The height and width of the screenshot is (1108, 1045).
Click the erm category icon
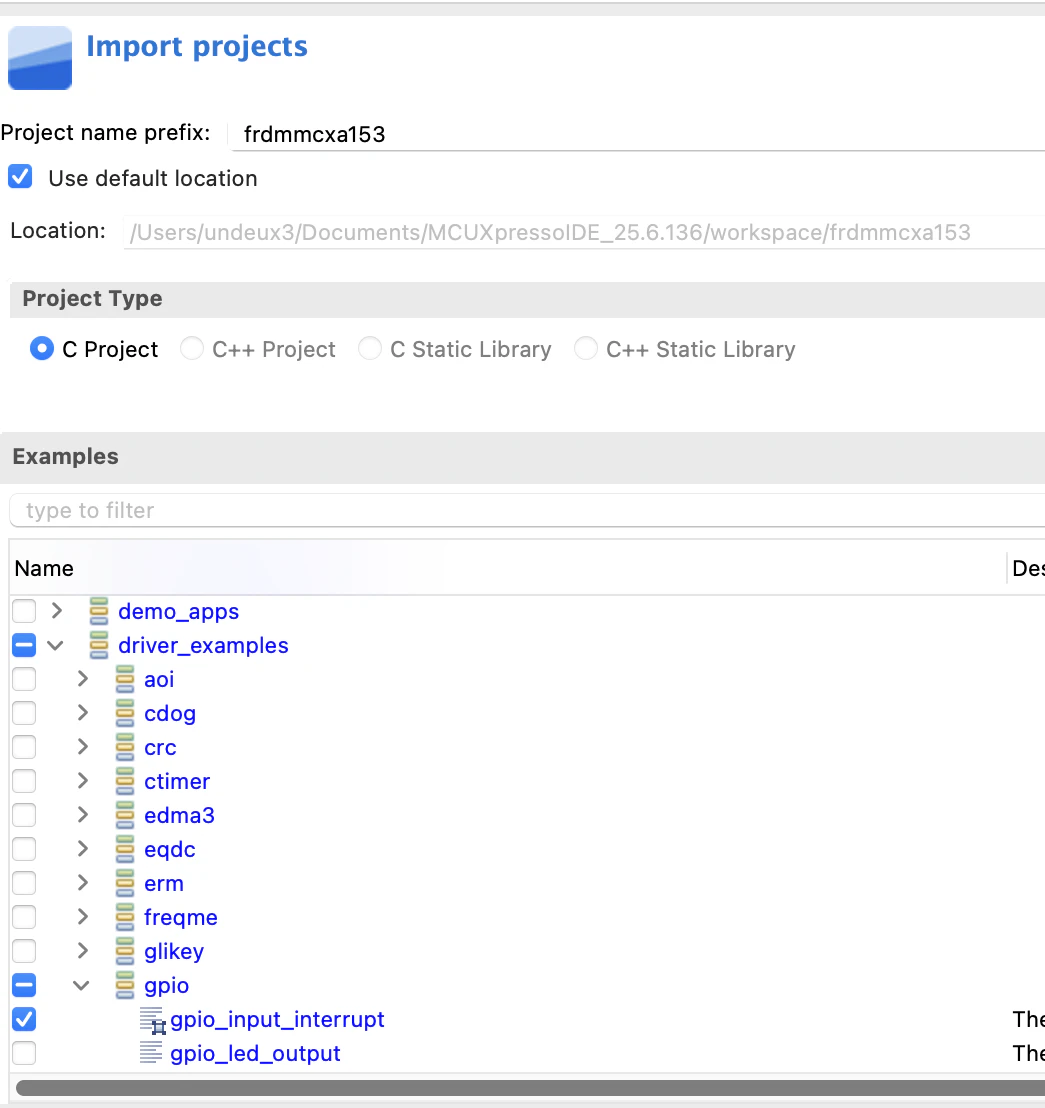click(x=125, y=883)
